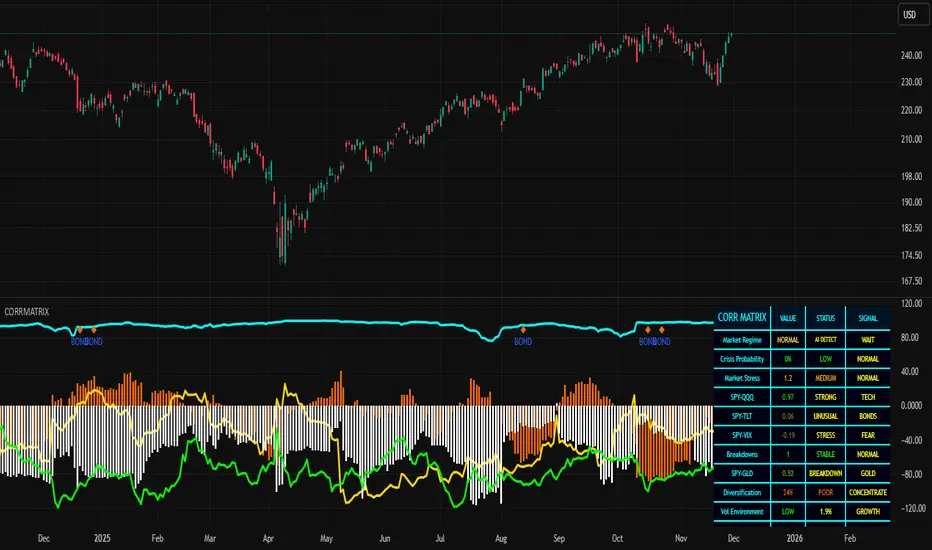932x550 pixels.
Task: Click the 240.00 price scale label
Action: 911,55
